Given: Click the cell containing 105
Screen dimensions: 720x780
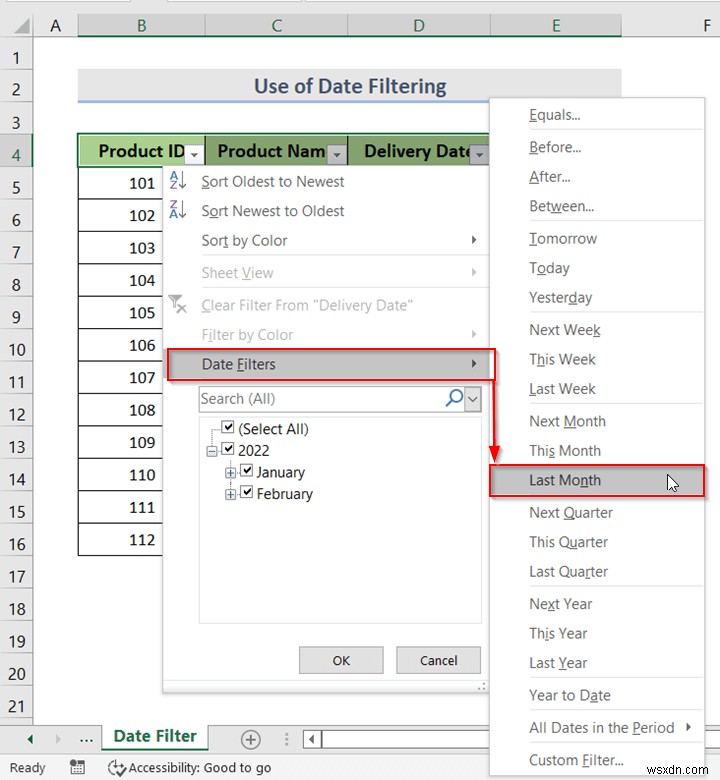Looking at the screenshot, I should (120, 313).
